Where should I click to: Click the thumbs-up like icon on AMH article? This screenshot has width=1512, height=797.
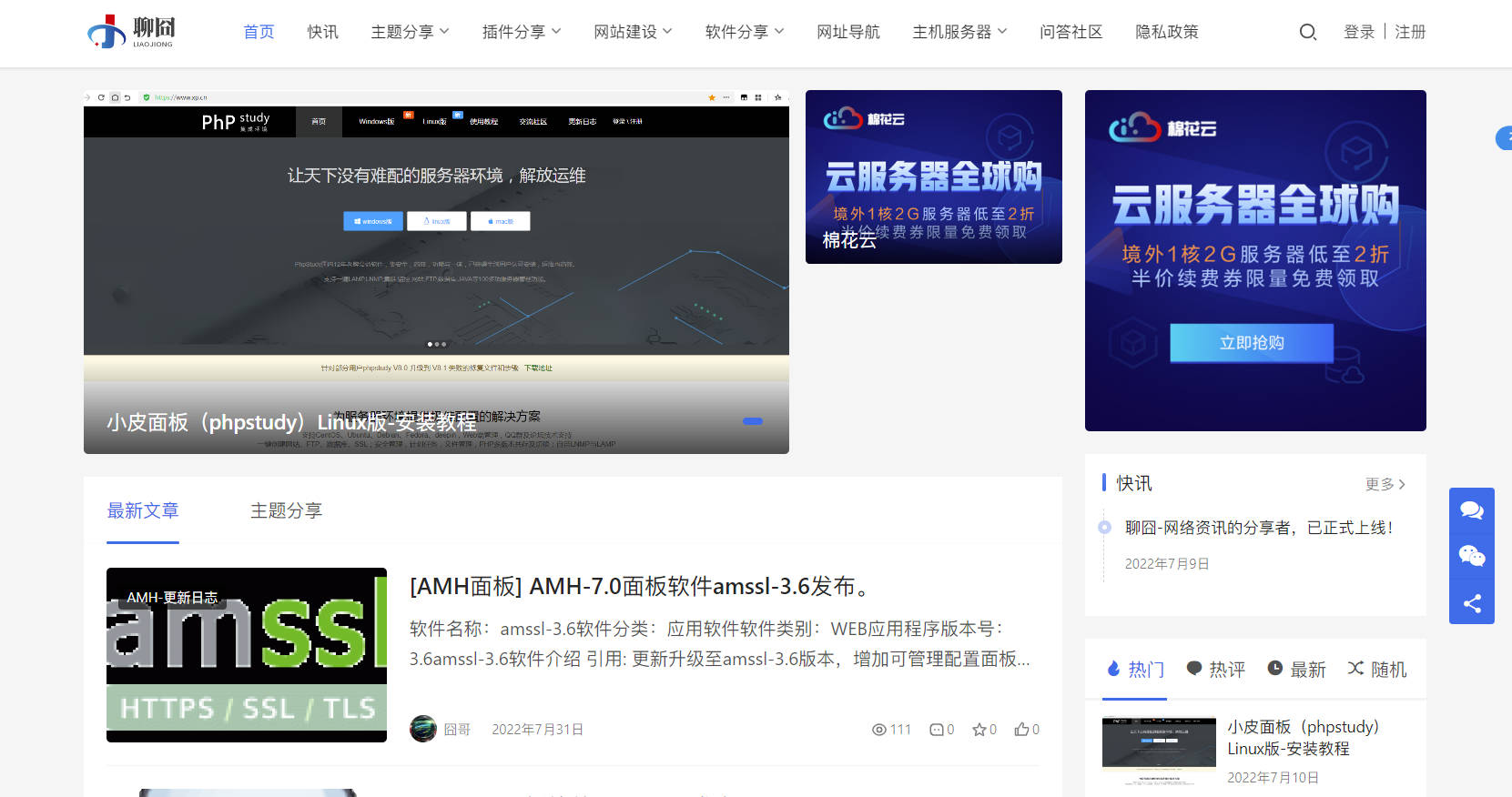coord(1022,730)
